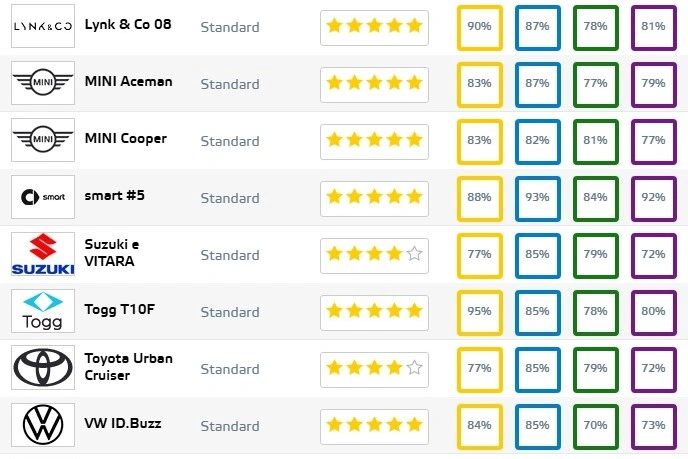The width and height of the screenshot is (688, 459).
Task: Click the Standard label in MINI Aceman row
Action: 230,84
